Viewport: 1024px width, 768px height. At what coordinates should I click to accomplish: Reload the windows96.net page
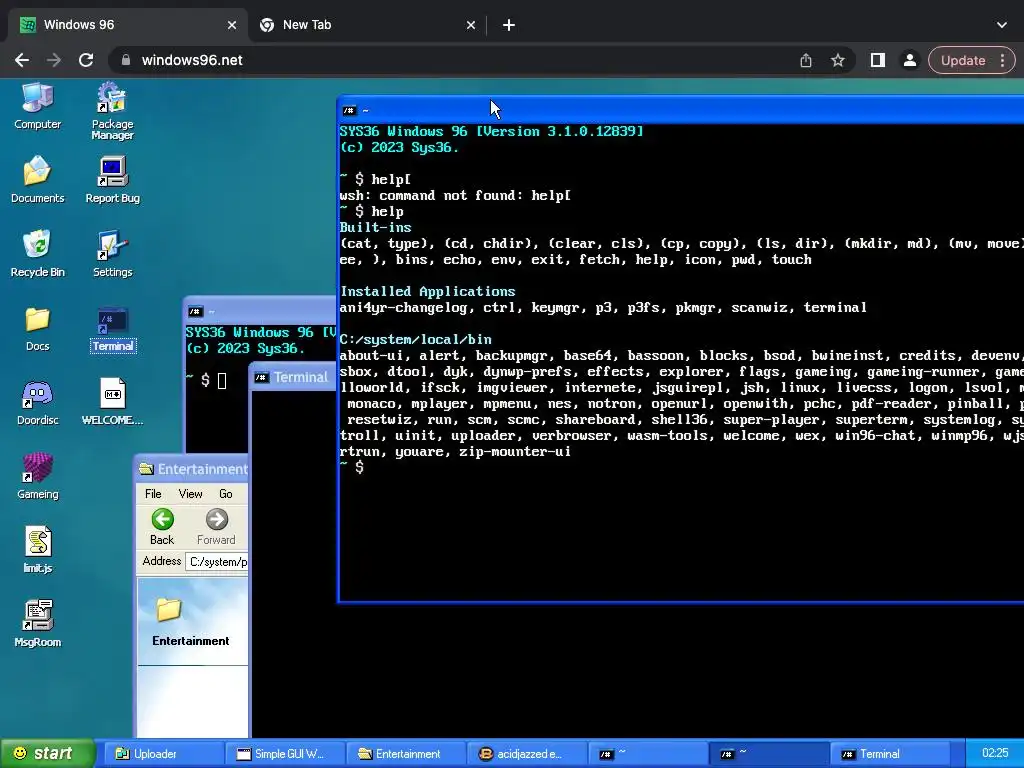pos(86,60)
